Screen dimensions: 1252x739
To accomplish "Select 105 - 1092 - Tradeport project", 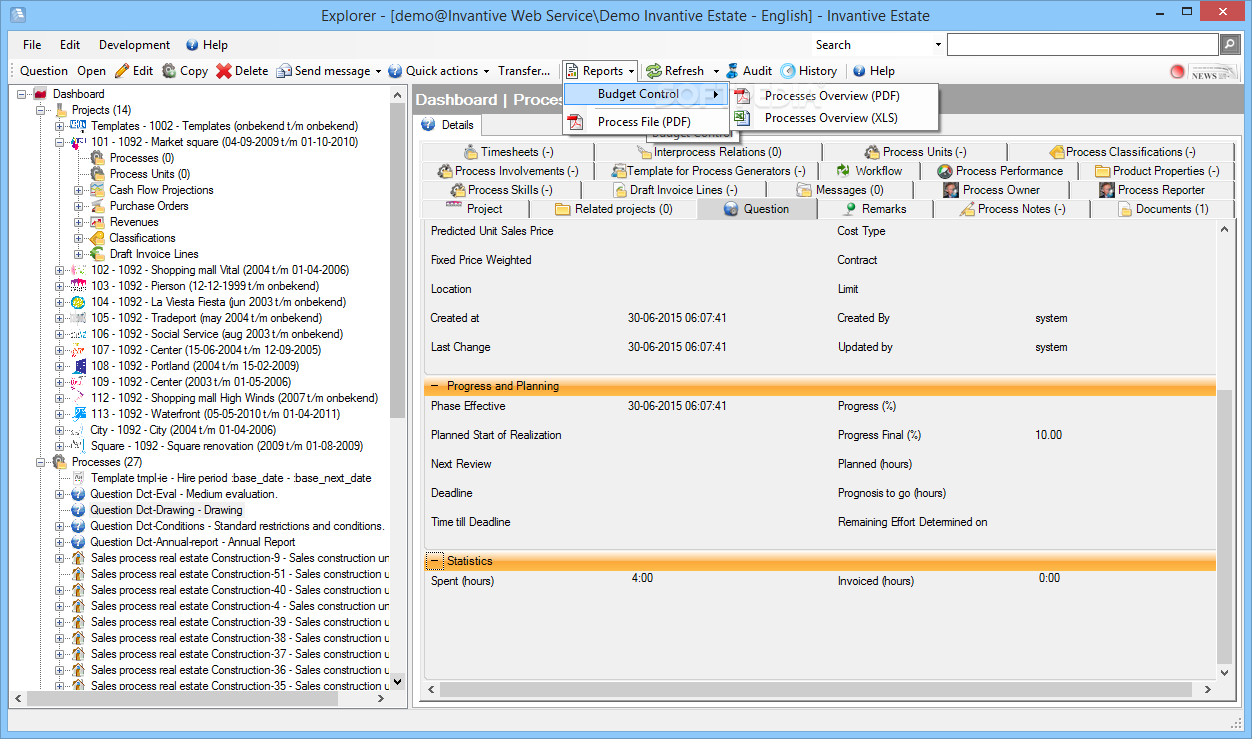I will (x=206, y=318).
